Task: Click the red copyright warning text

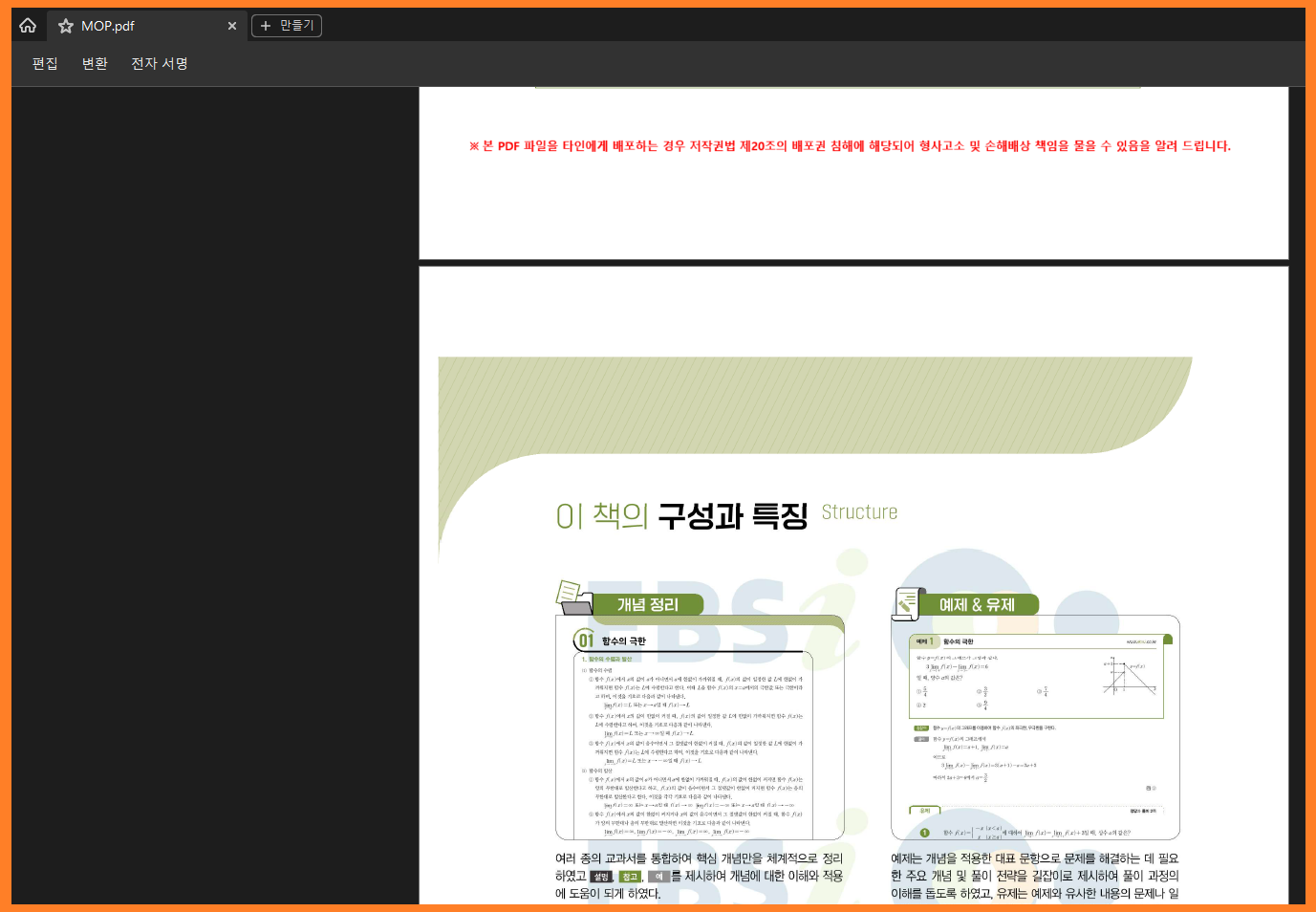Action: click(849, 146)
